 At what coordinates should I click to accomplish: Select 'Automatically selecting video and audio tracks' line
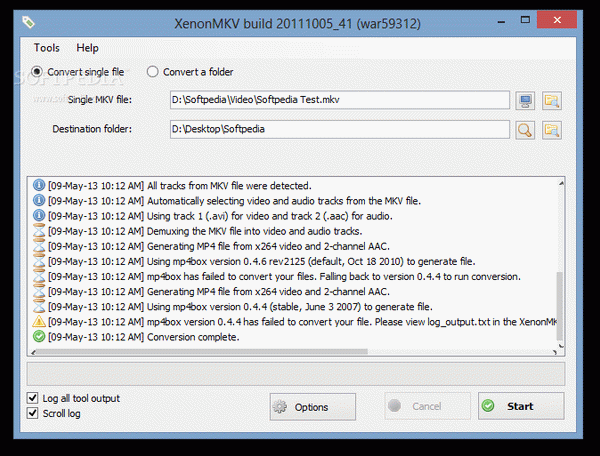click(x=234, y=201)
